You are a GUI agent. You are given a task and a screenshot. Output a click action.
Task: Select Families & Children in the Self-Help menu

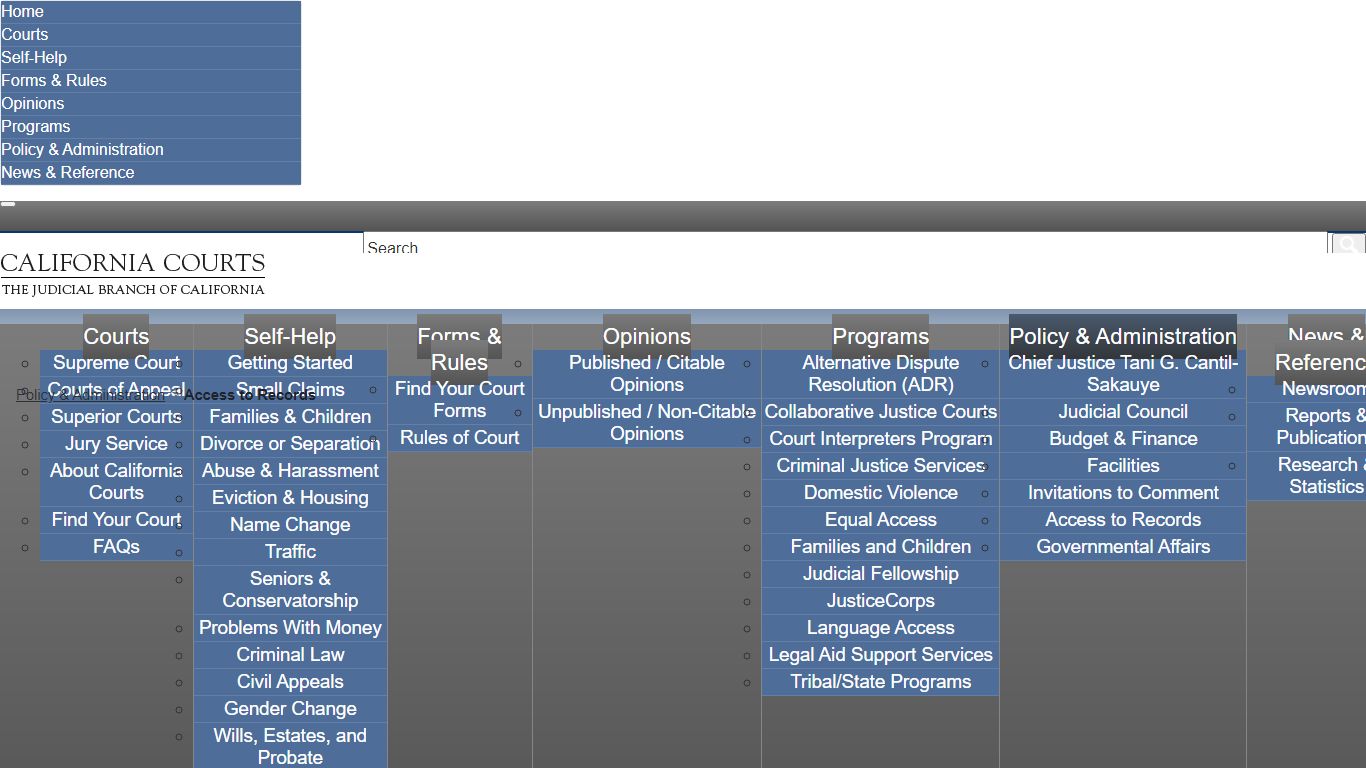coord(290,417)
